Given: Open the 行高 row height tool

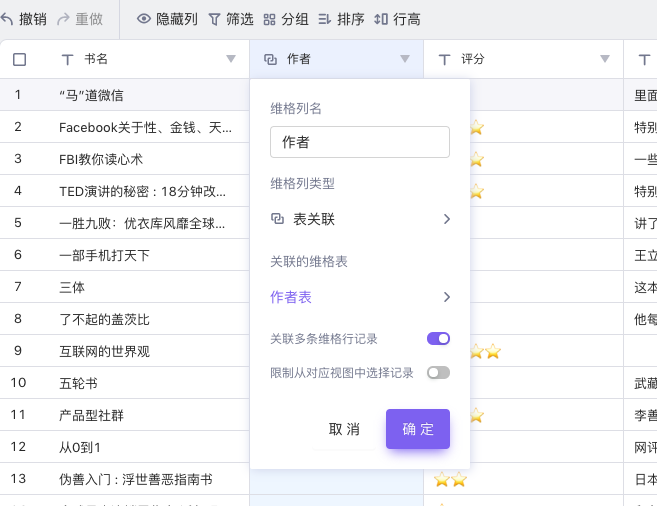Looking at the screenshot, I should [x=381, y=19].
